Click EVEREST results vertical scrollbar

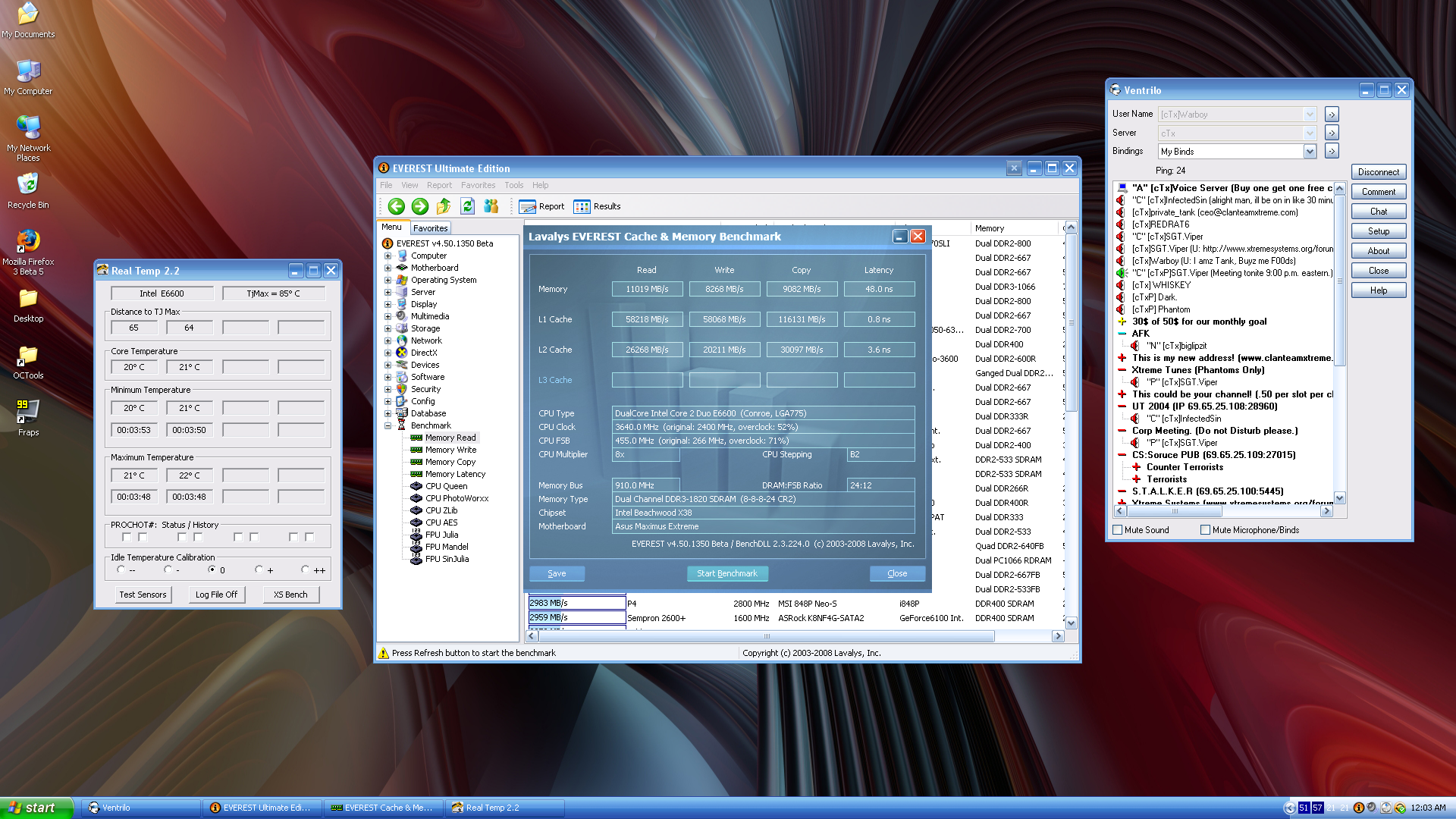pyautogui.click(x=1071, y=425)
